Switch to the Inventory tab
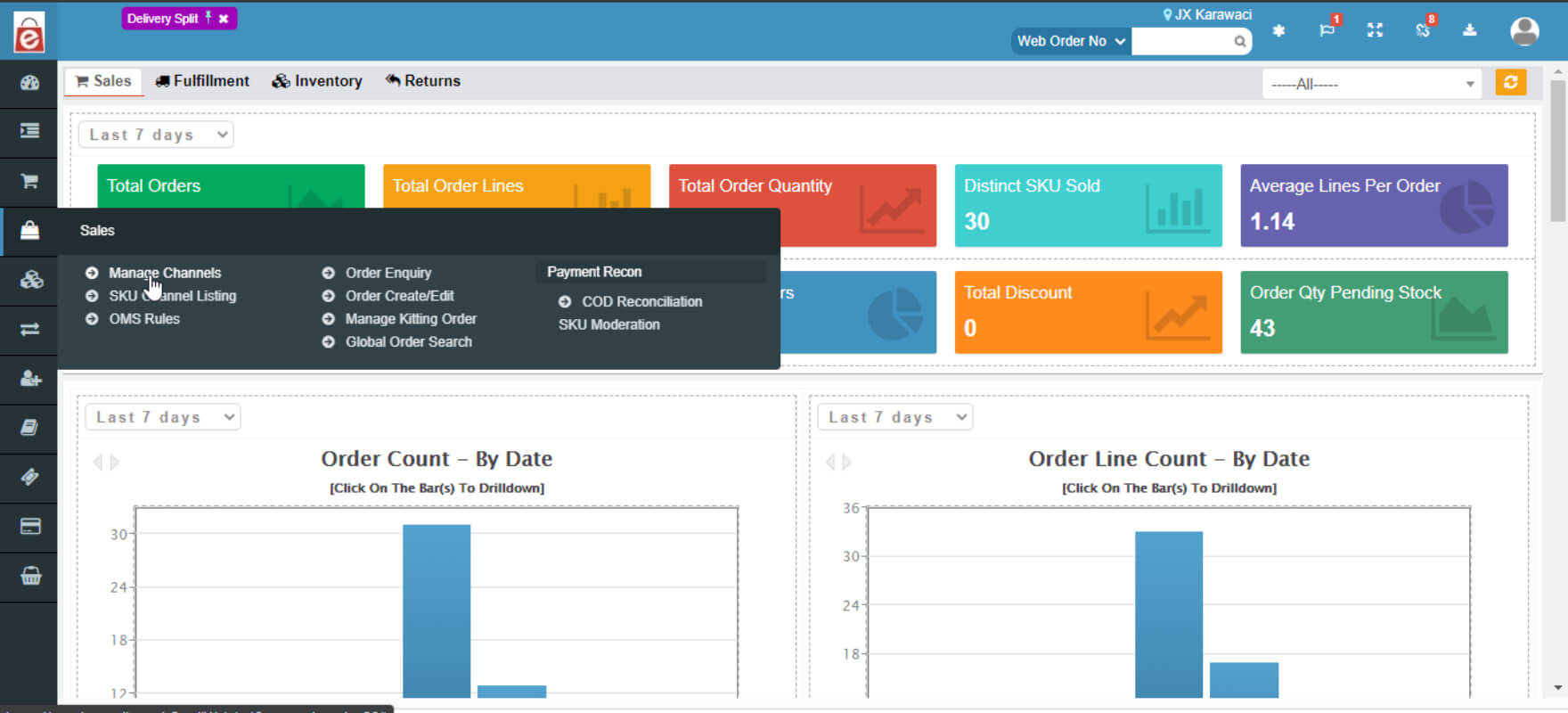 [x=317, y=81]
